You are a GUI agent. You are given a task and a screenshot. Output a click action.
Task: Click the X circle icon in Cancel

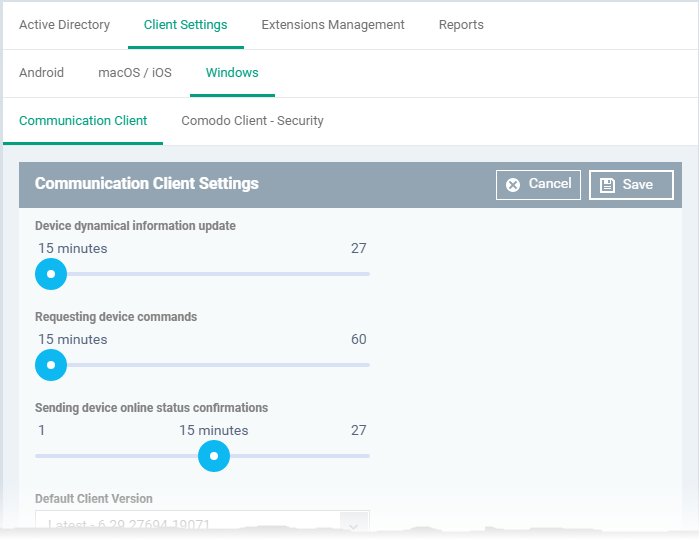pyautogui.click(x=513, y=185)
